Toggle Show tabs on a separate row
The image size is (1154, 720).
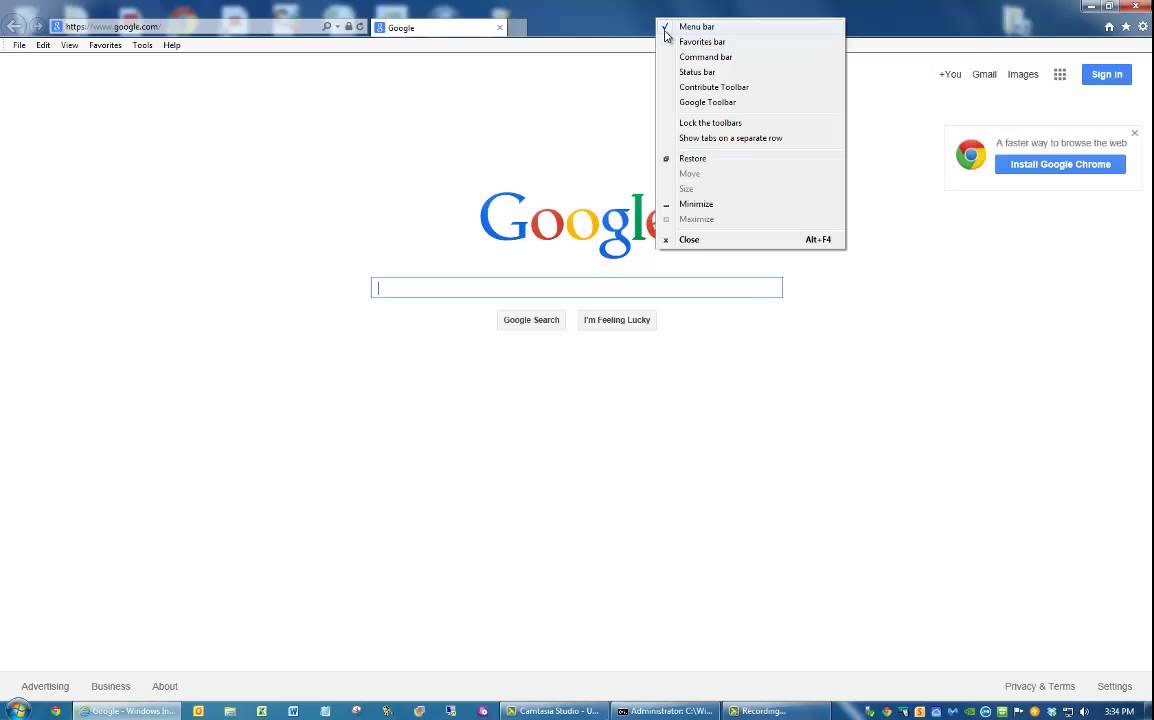(750, 138)
